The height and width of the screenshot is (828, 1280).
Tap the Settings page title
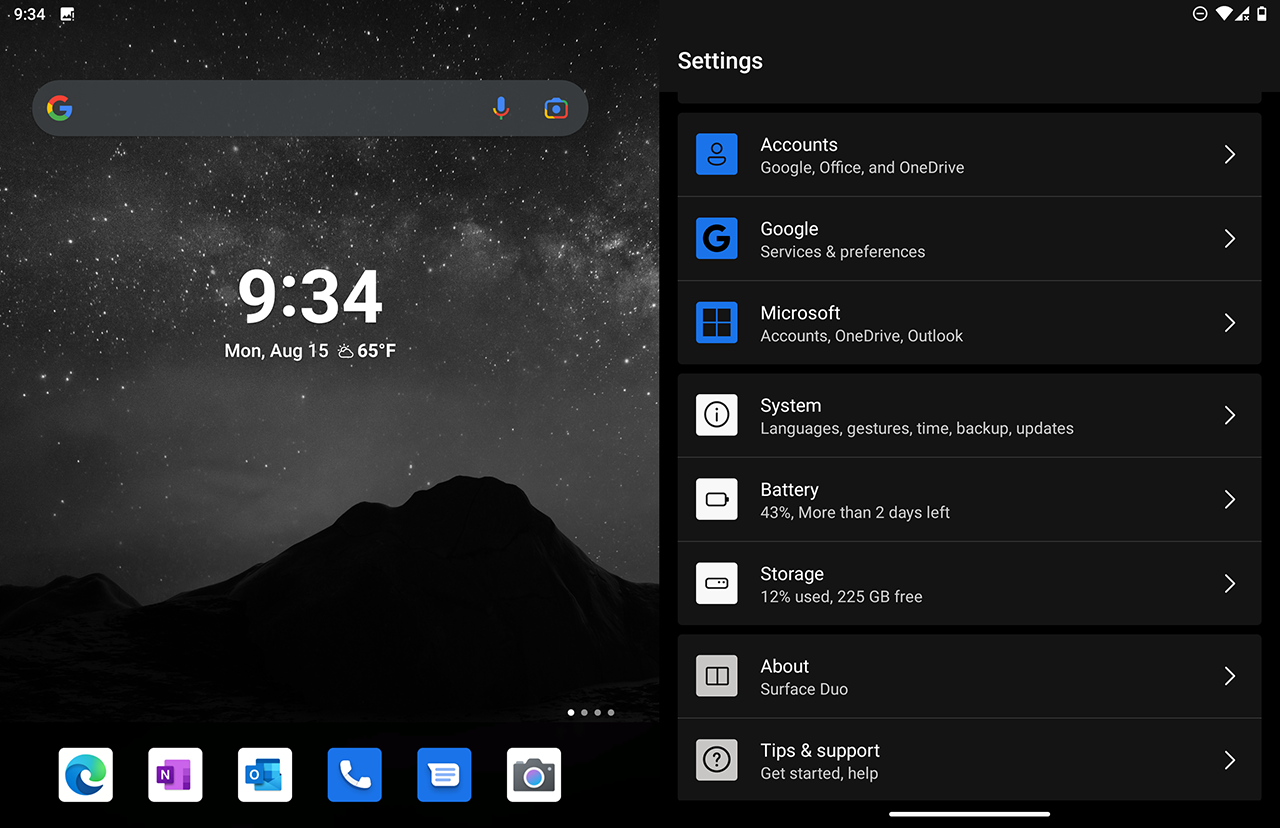[x=720, y=61]
